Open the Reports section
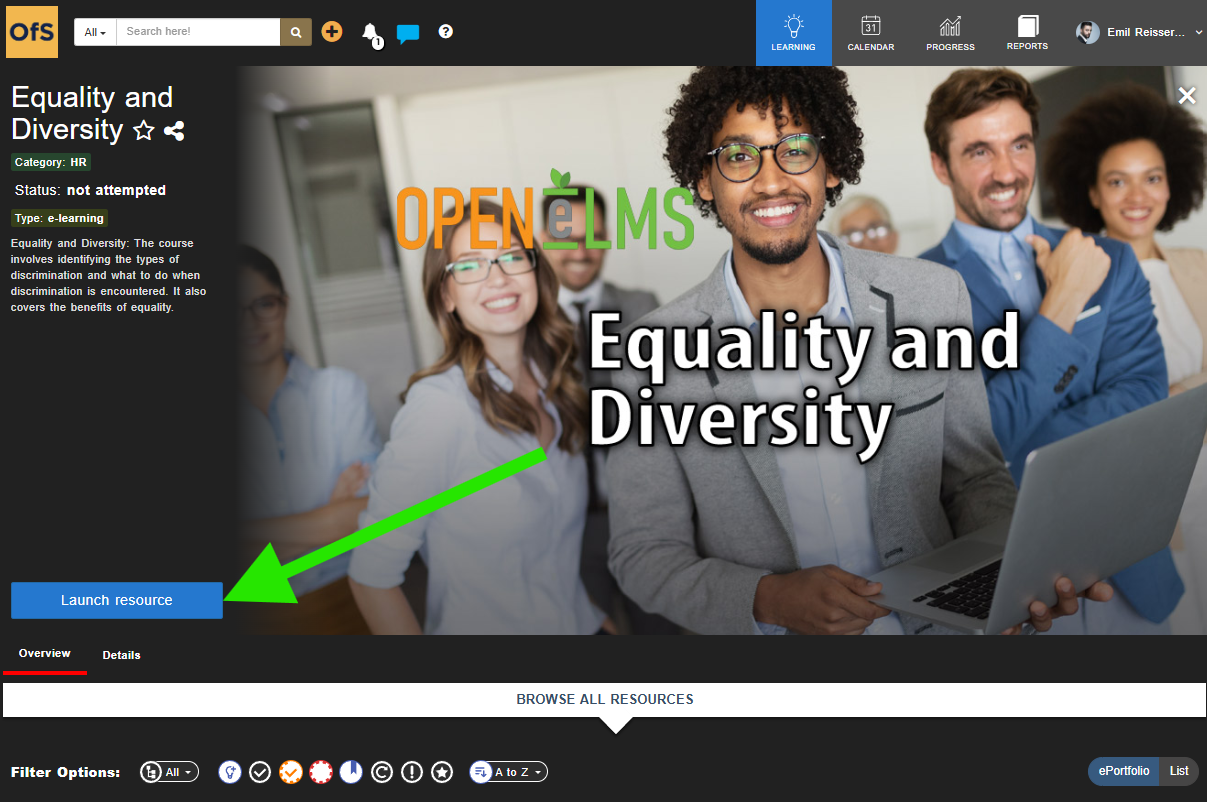Image resolution: width=1207 pixels, height=802 pixels. 1028,33
